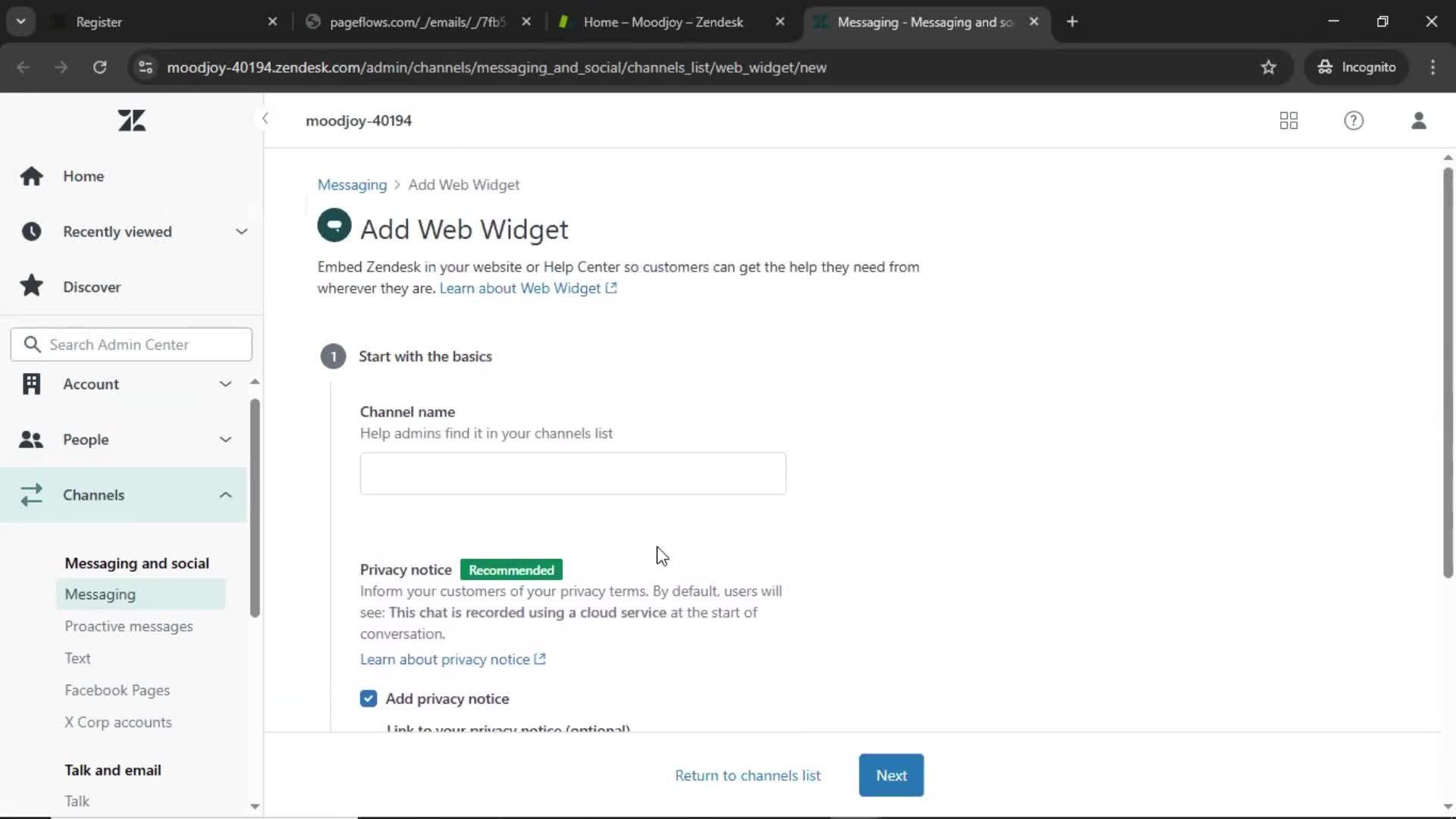Image resolution: width=1456 pixels, height=819 pixels.
Task: Click the Home house icon
Action: pyautogui.click(x=31, y=176)
